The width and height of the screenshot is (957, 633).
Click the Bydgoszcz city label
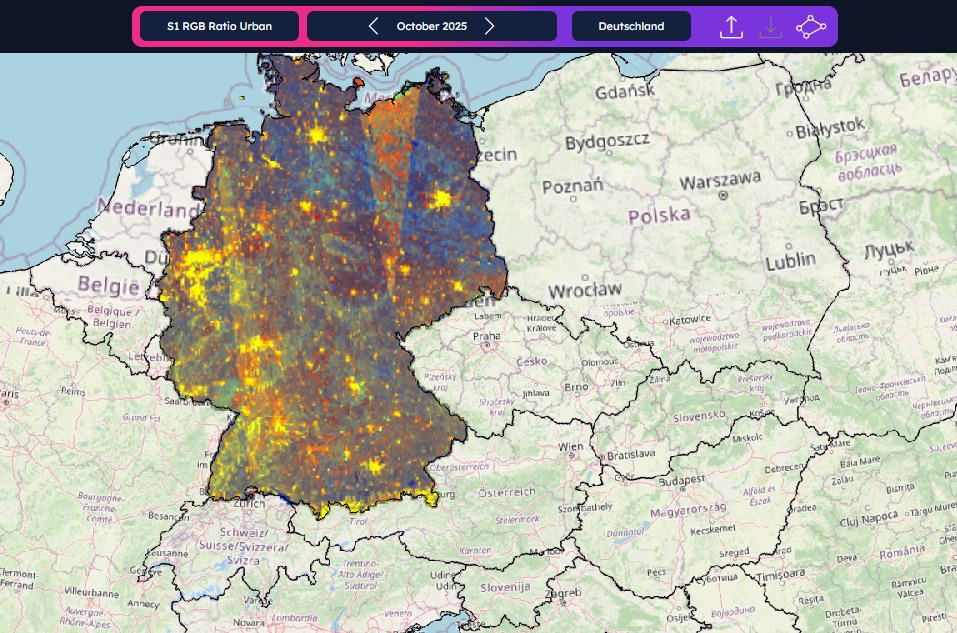coord(607,142)
